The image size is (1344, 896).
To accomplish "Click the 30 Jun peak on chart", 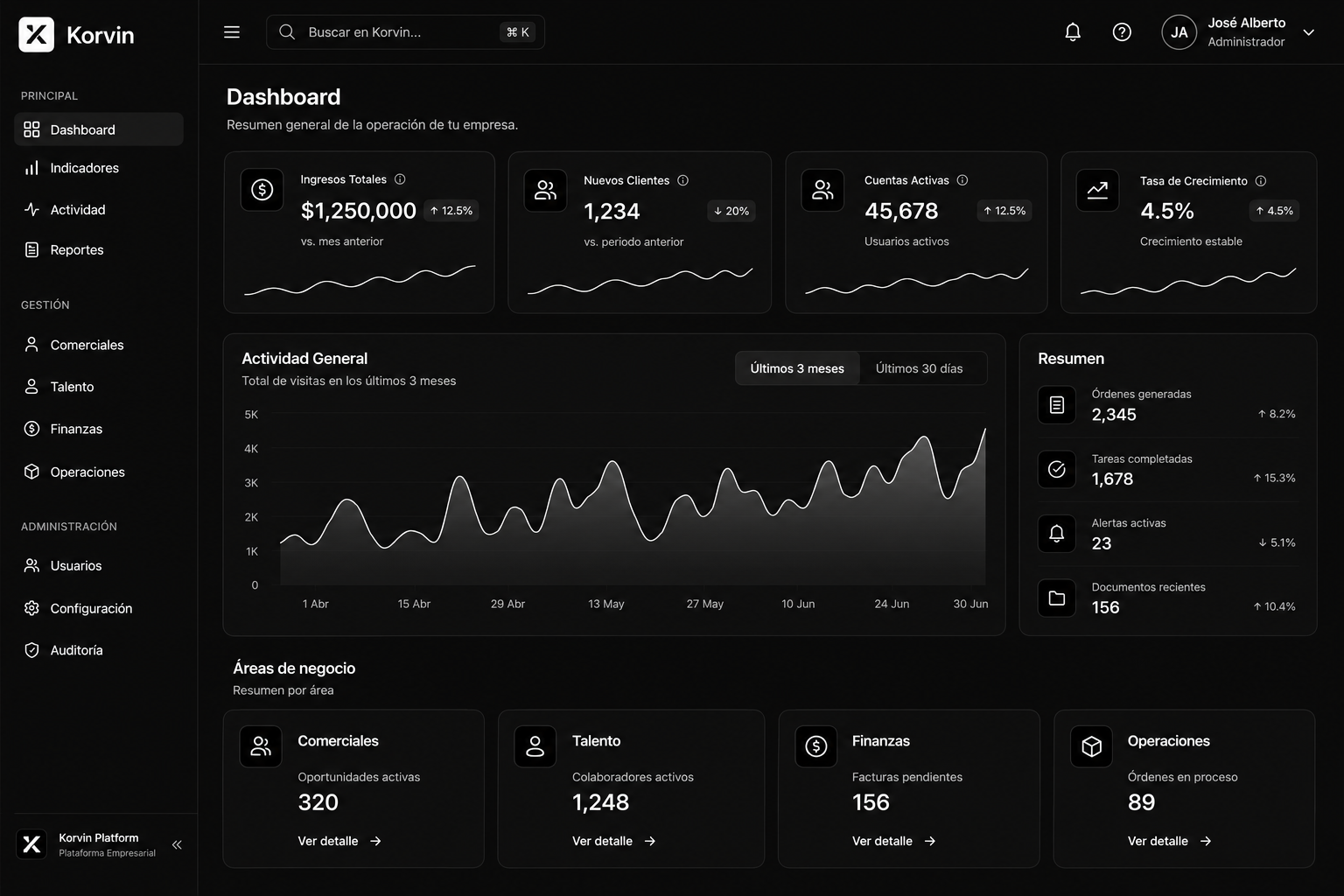I will click(x=985, y=430).
